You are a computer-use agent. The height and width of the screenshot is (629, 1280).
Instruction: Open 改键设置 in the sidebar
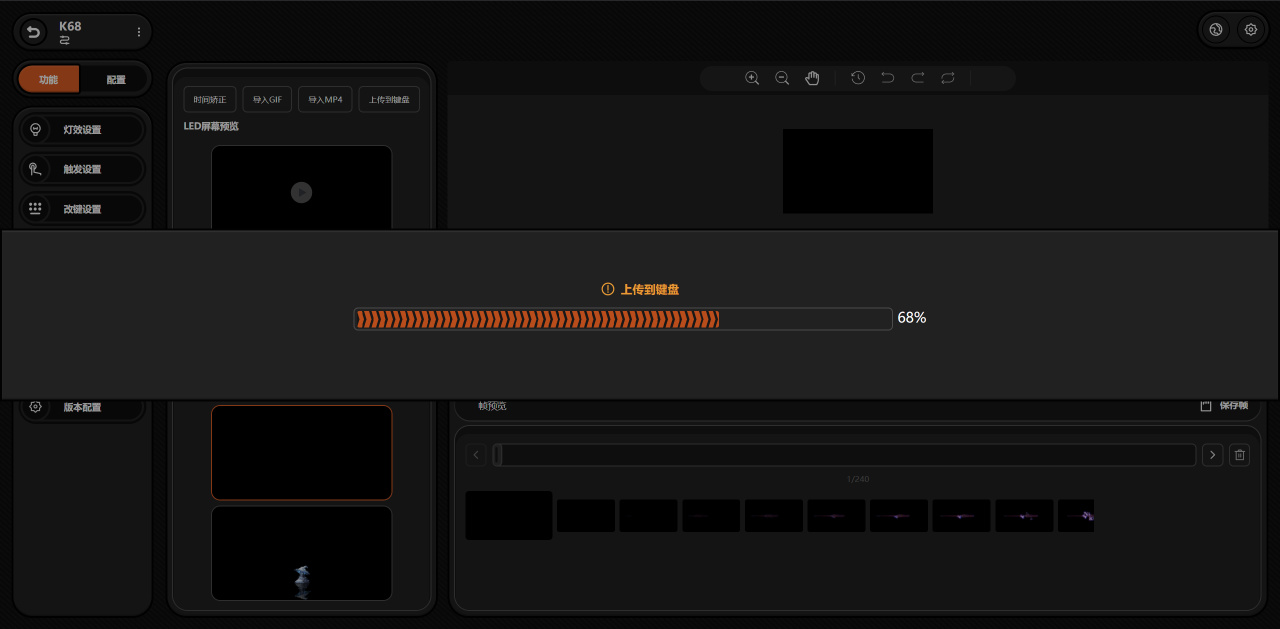pos(82,209)
